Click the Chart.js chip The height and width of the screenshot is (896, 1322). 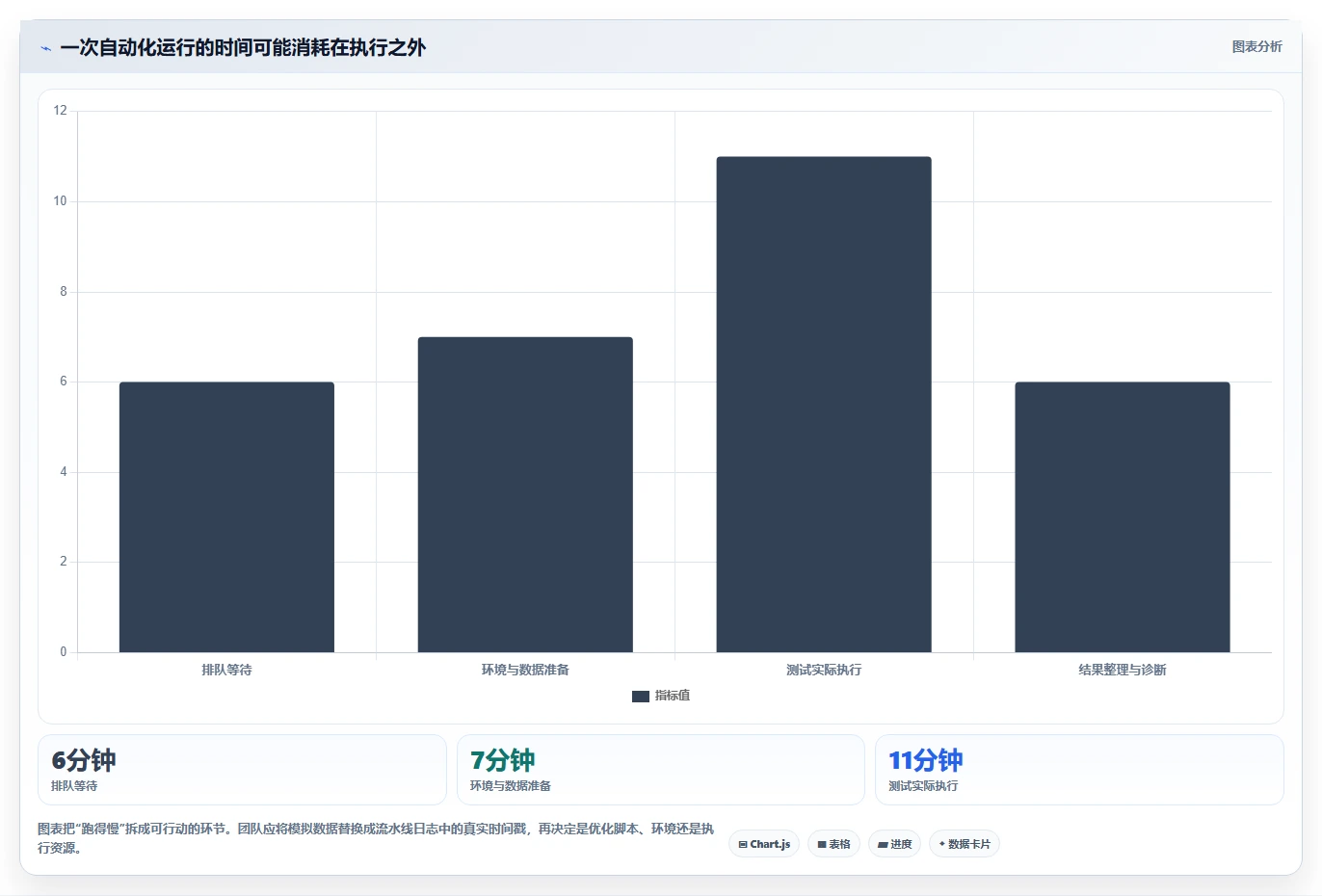click(x=764, y=844)
